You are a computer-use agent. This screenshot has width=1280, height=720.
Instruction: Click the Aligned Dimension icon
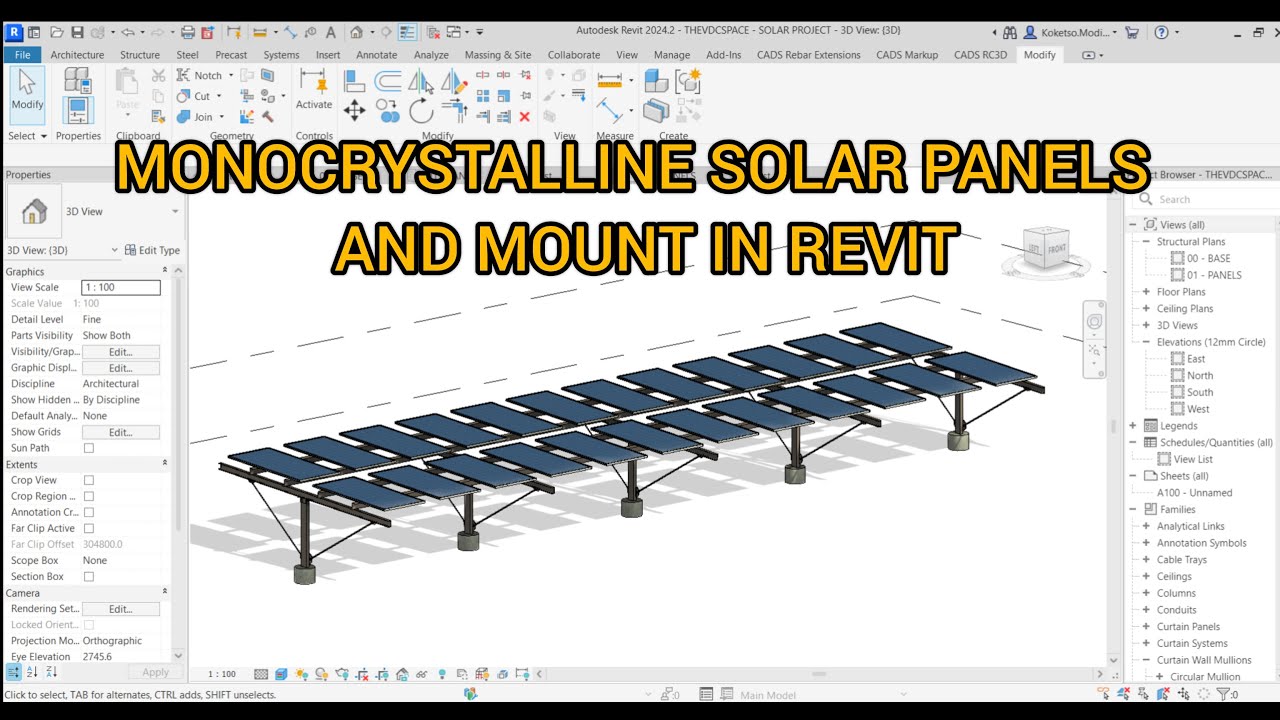[610, 110]
